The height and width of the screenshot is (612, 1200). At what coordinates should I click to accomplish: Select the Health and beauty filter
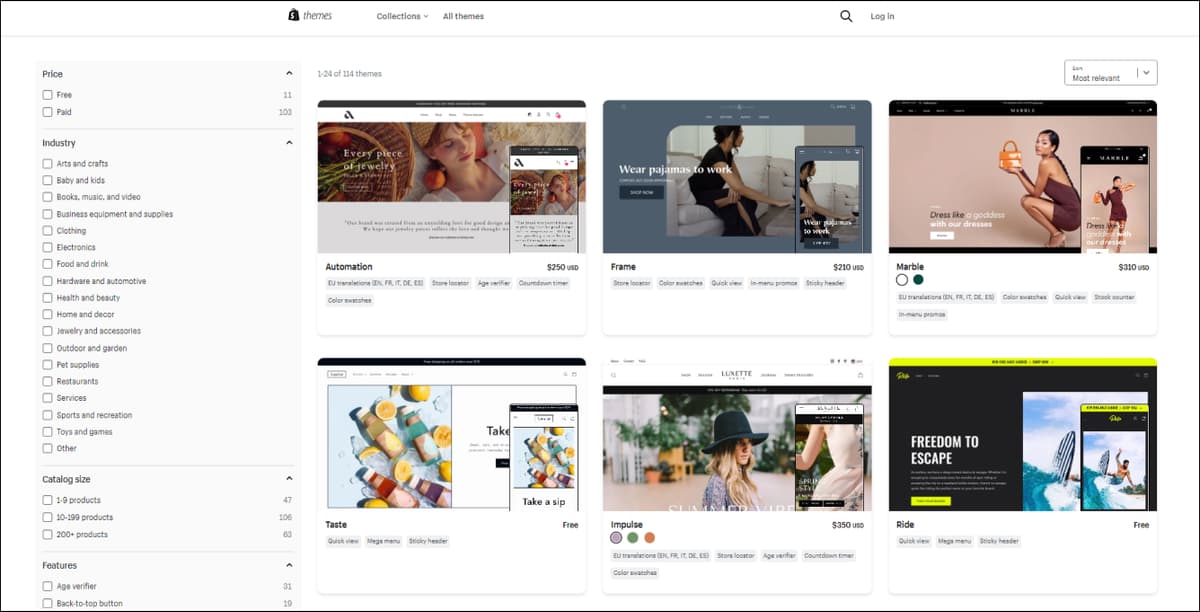coord(47,297)
